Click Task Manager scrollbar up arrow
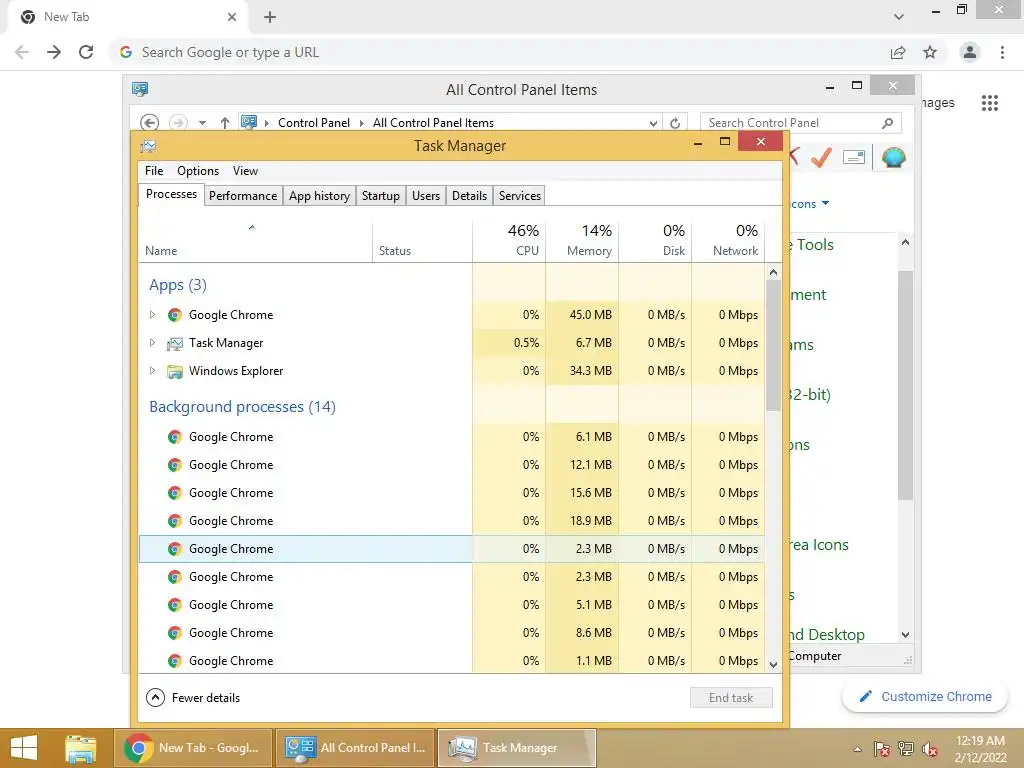Screen dimensions: 1024x768 tap(773, 272)
